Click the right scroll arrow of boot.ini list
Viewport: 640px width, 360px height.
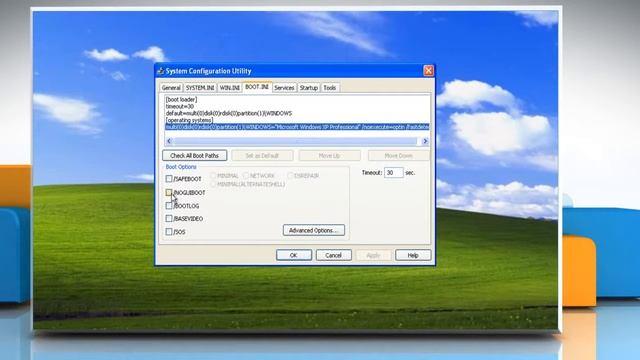click(425, 141)
